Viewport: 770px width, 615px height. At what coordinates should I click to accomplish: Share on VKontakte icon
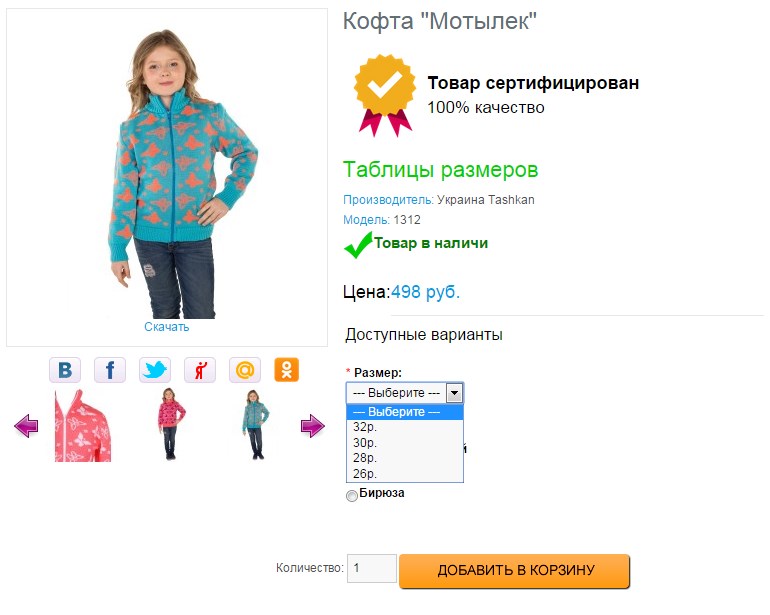(x=65, y=370)
